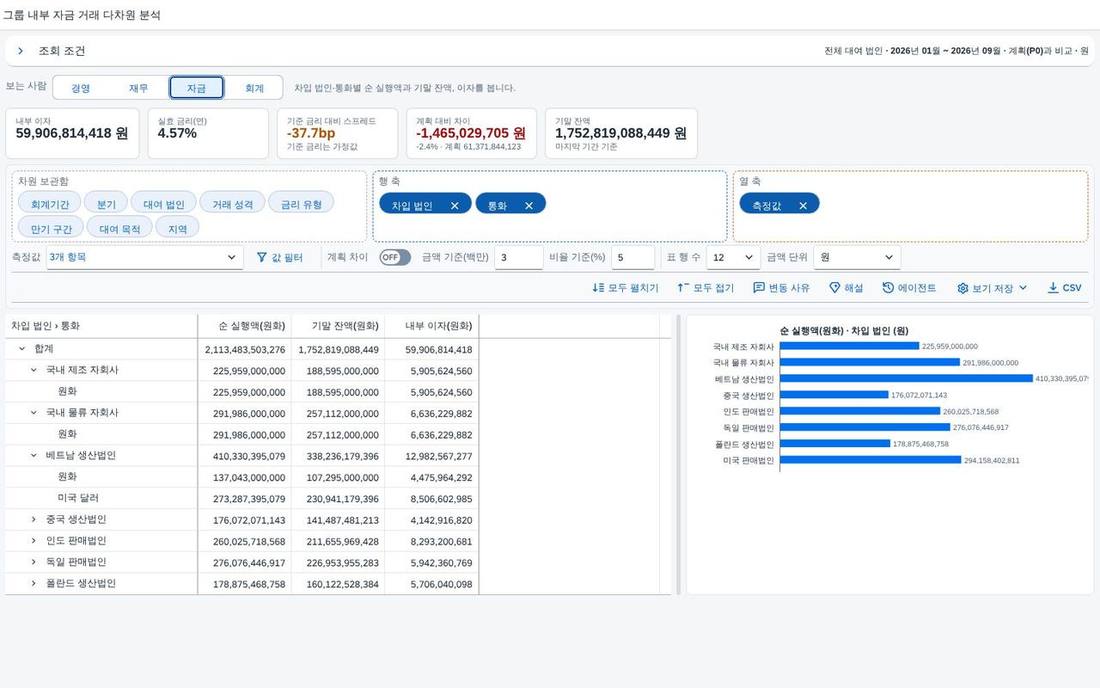Pick the 대여 법인 dimension chip
1100x688 pixels.
163,204
